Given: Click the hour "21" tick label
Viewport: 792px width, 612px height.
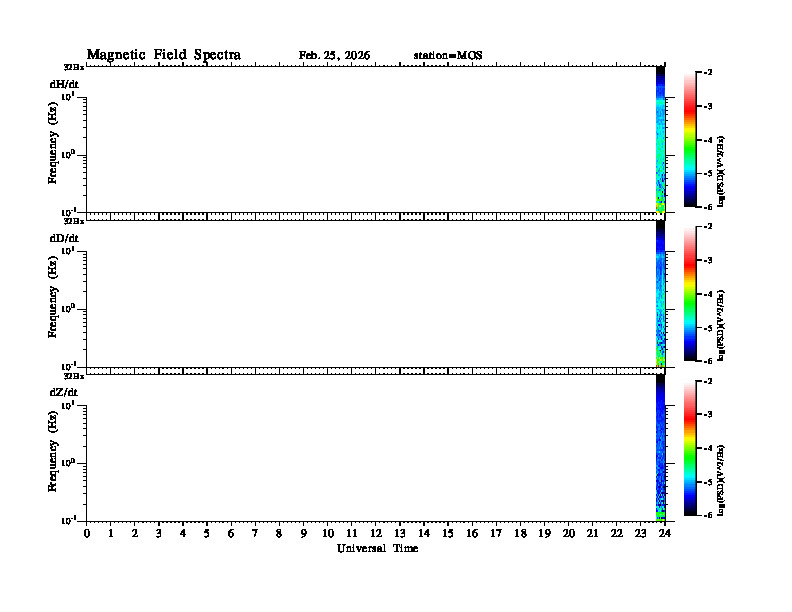Looking at the screenshot, I should click(x=592, y=534).
